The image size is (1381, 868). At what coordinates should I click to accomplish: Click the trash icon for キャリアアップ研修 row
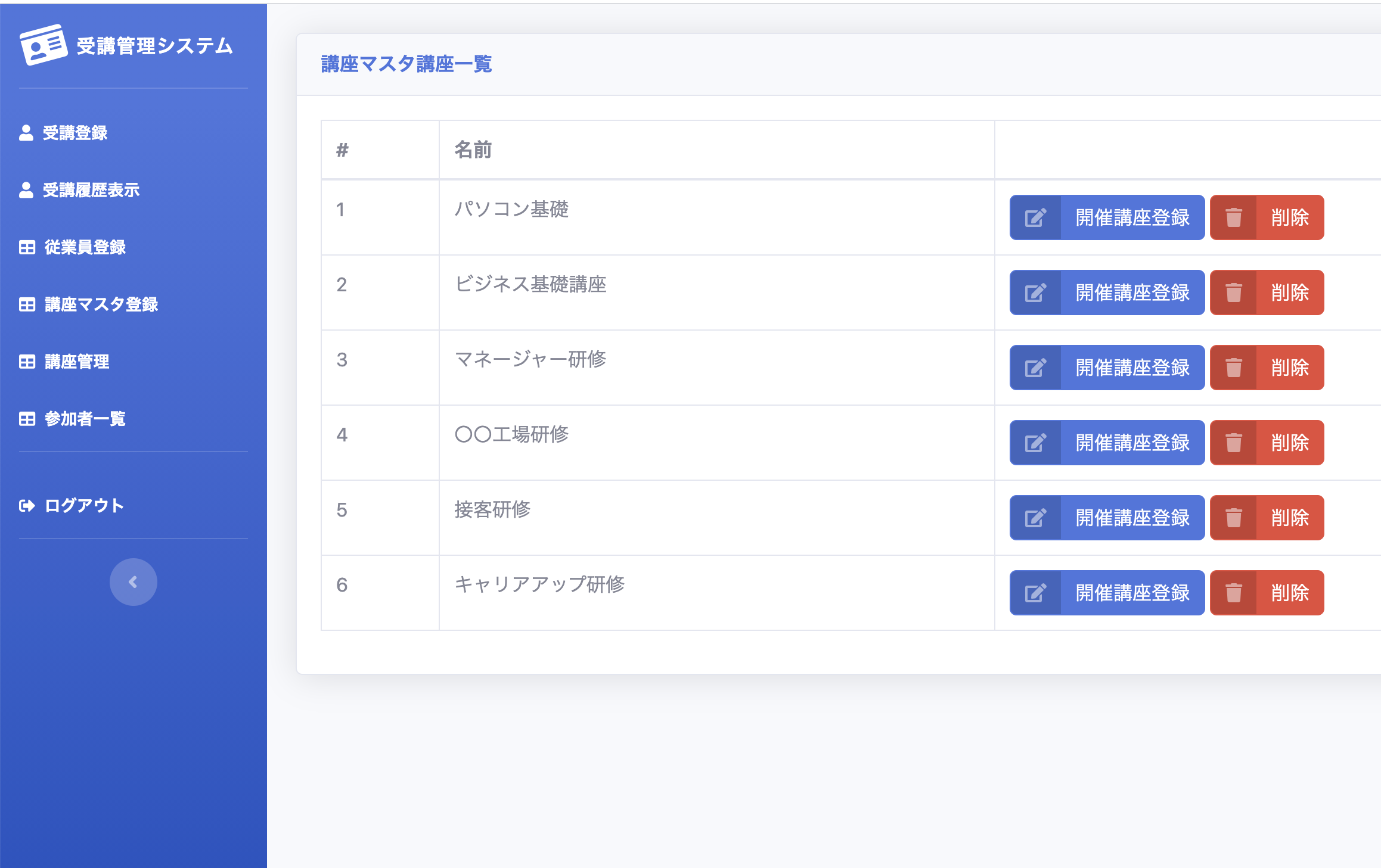click(1233, 593)
